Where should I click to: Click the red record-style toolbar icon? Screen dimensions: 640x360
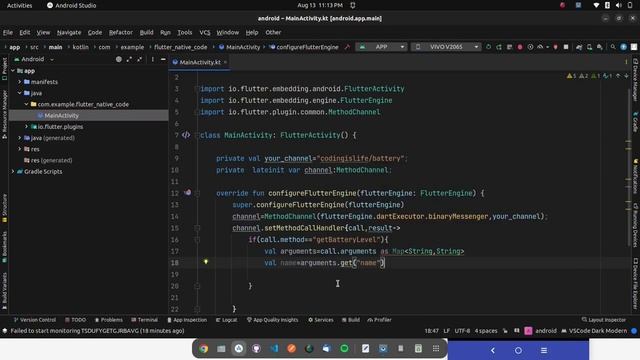click(x=520, y=47)
